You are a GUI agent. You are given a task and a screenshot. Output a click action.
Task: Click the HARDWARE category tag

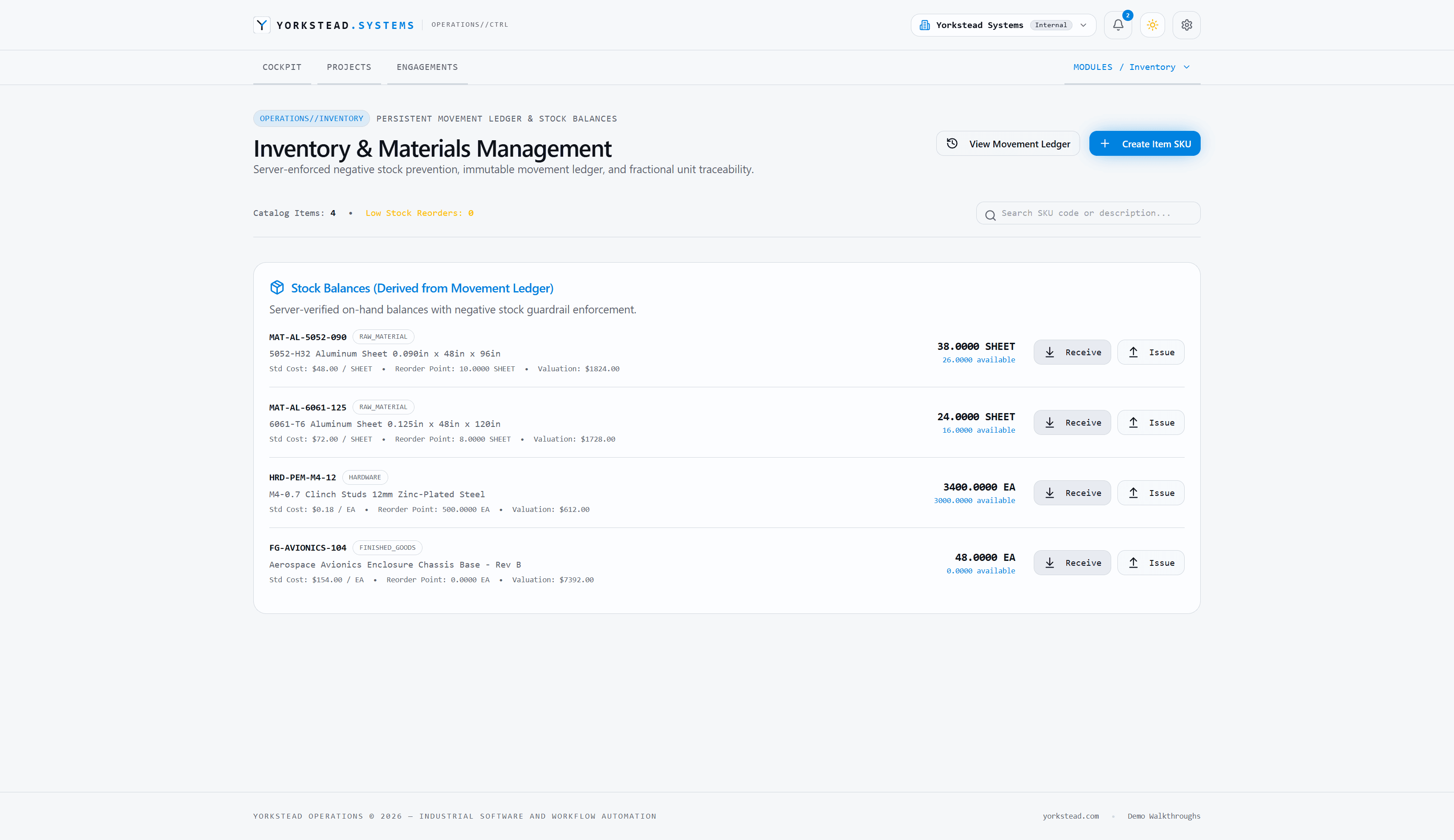click(x=365, y=477)
